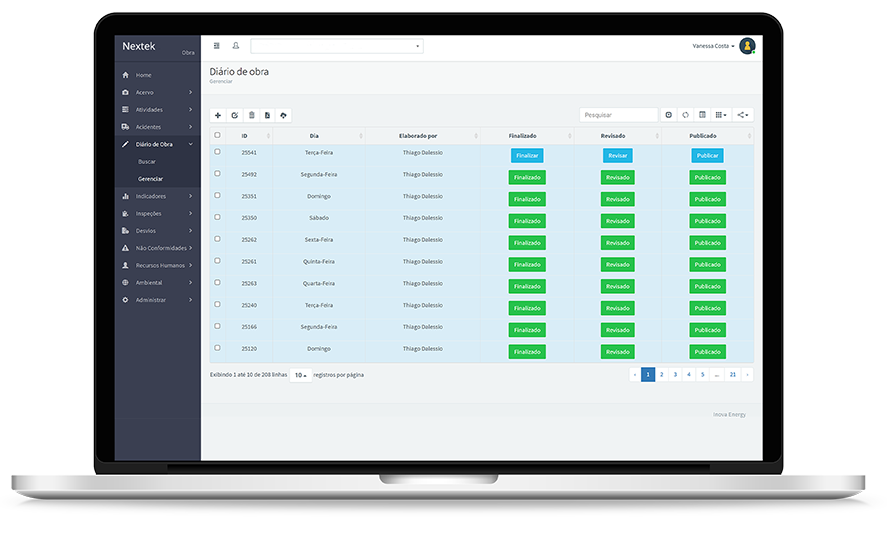Viewport: 887px width, 537px height.
Task: Select the Buscar submenu item
Action: 147,161
